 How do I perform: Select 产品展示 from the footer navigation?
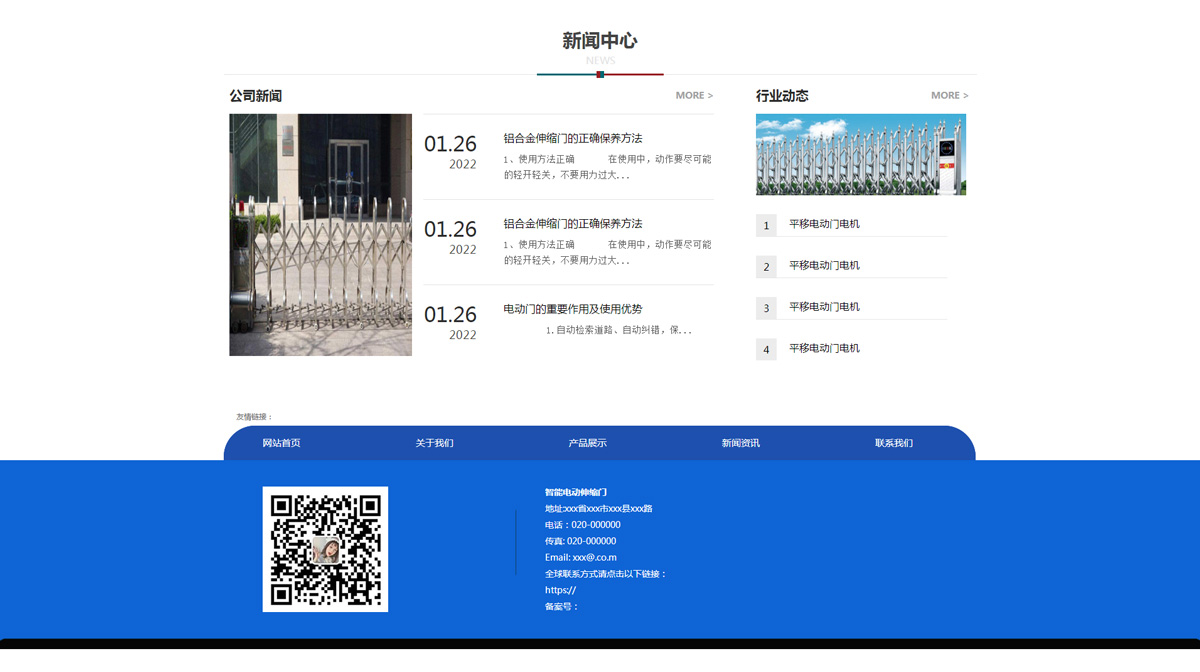tap(587, 443)
